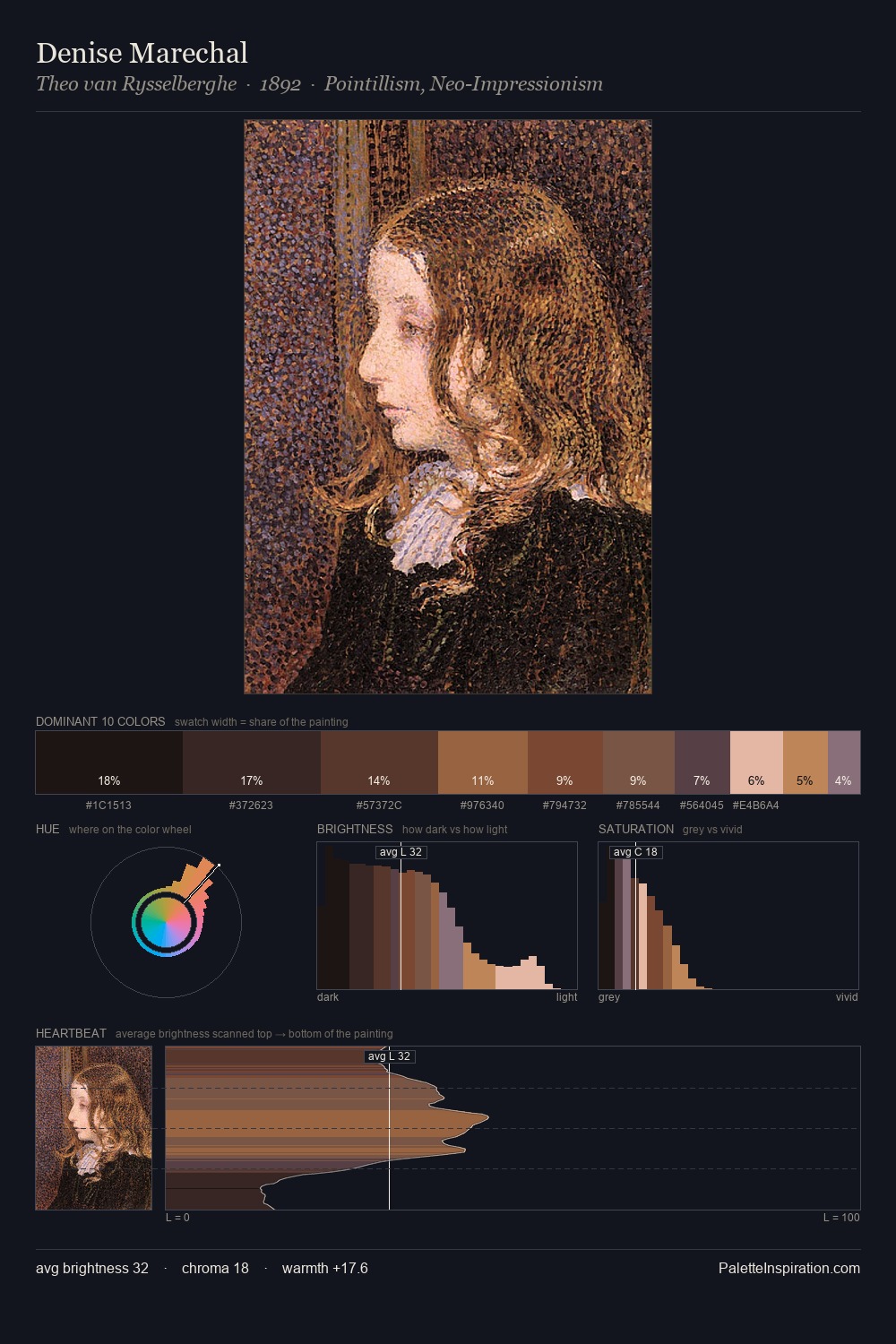Select the first 9% swatch #794732
Screen dimensions: 896x1344
point(565,762)
